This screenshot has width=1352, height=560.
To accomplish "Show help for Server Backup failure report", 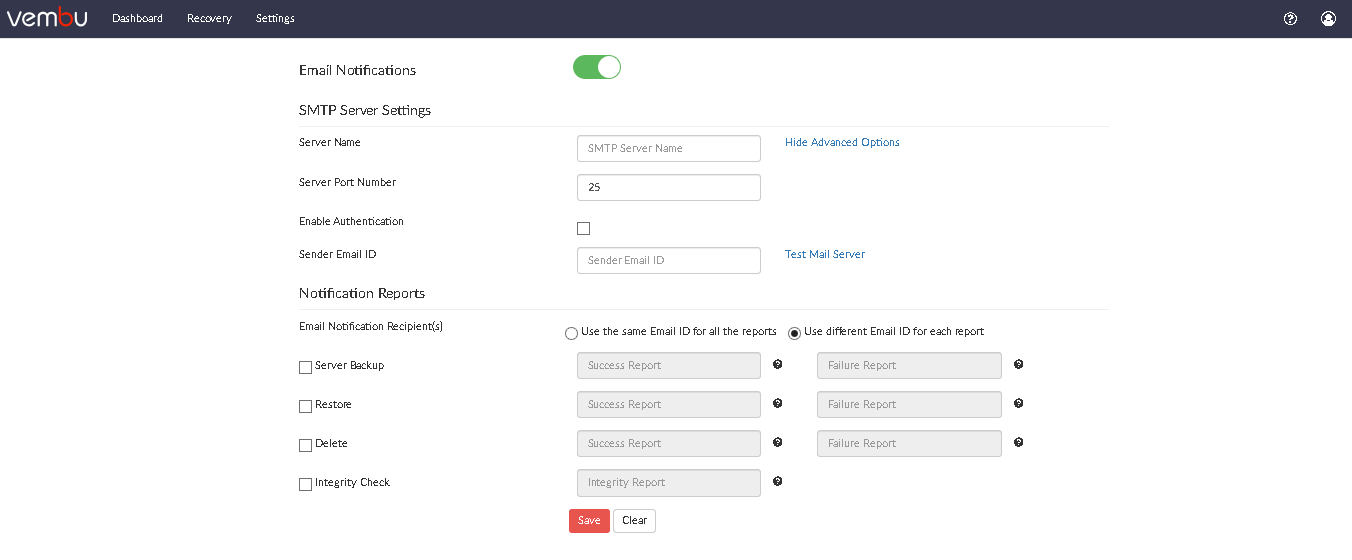I will [1018, 365].
